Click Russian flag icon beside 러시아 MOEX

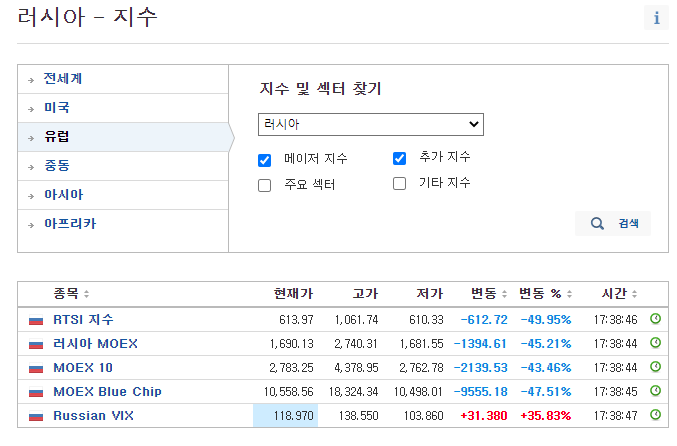click(36, 344)
